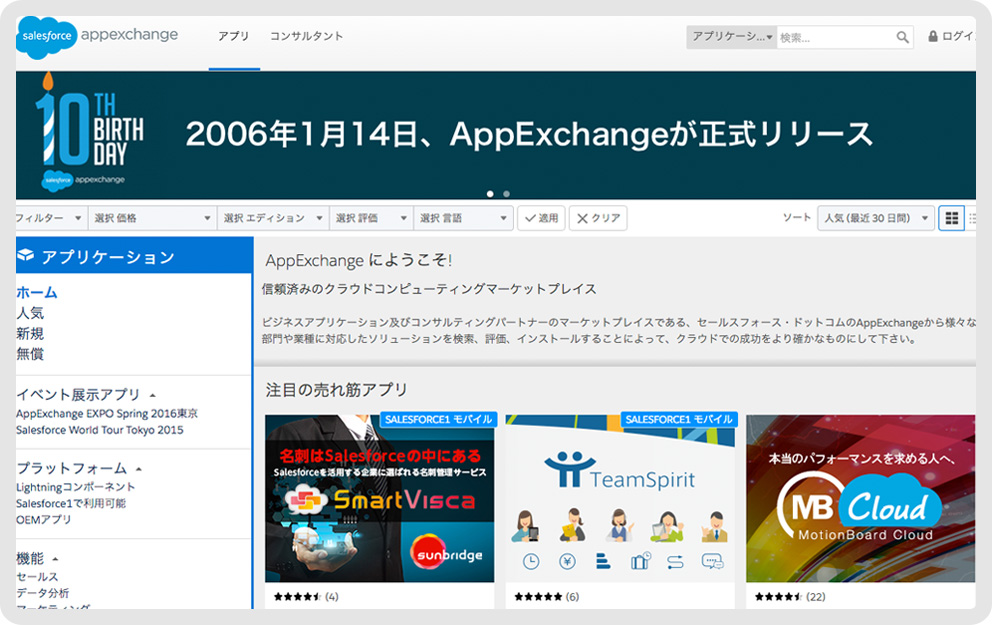Open the 選択 言語 dropdown
992x625 pixels.
[463, 218]
